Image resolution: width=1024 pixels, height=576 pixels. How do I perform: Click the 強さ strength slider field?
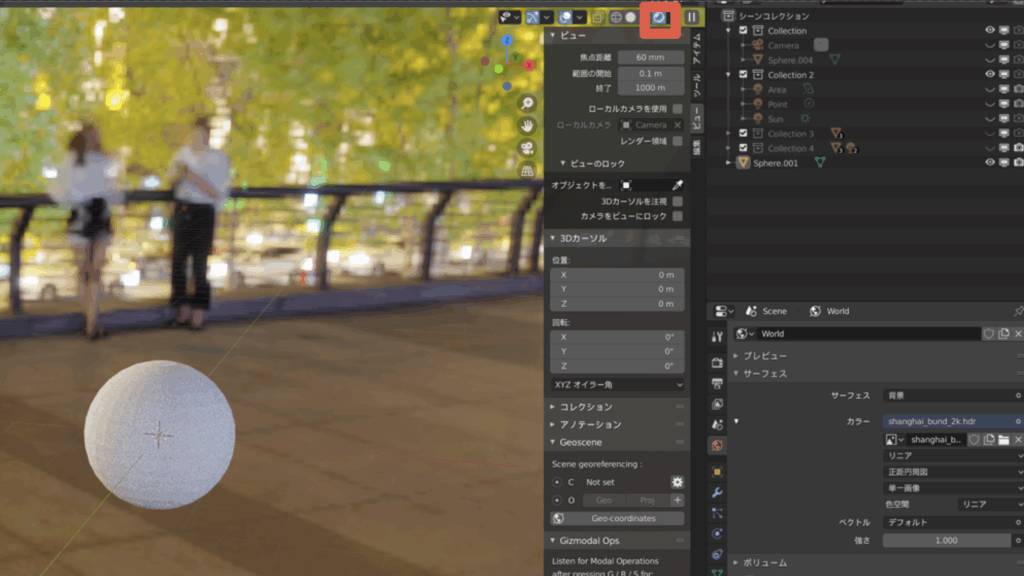pyautogui.click(x=947, y=540)
